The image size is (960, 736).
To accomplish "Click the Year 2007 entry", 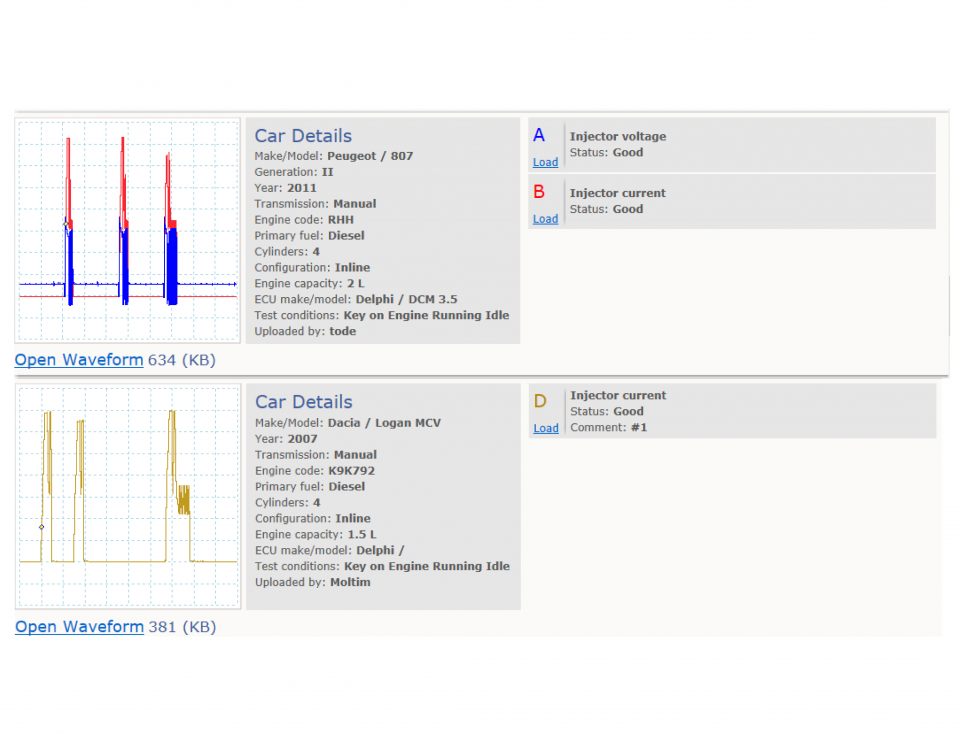I will 287,439.
